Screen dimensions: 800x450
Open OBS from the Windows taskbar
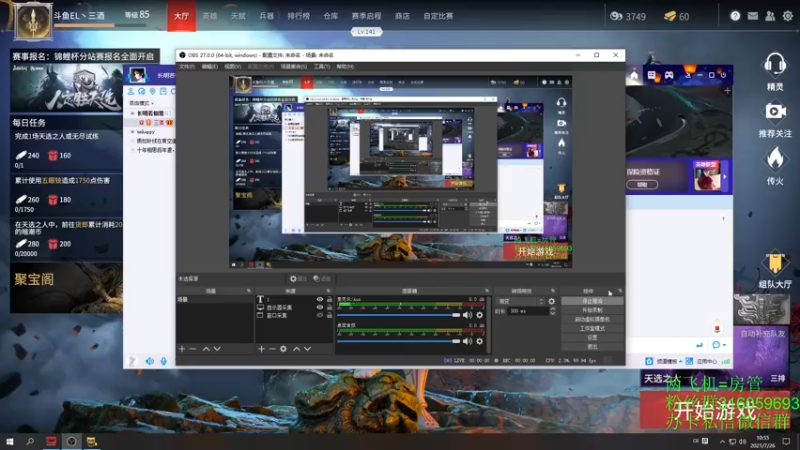point(71,441)
